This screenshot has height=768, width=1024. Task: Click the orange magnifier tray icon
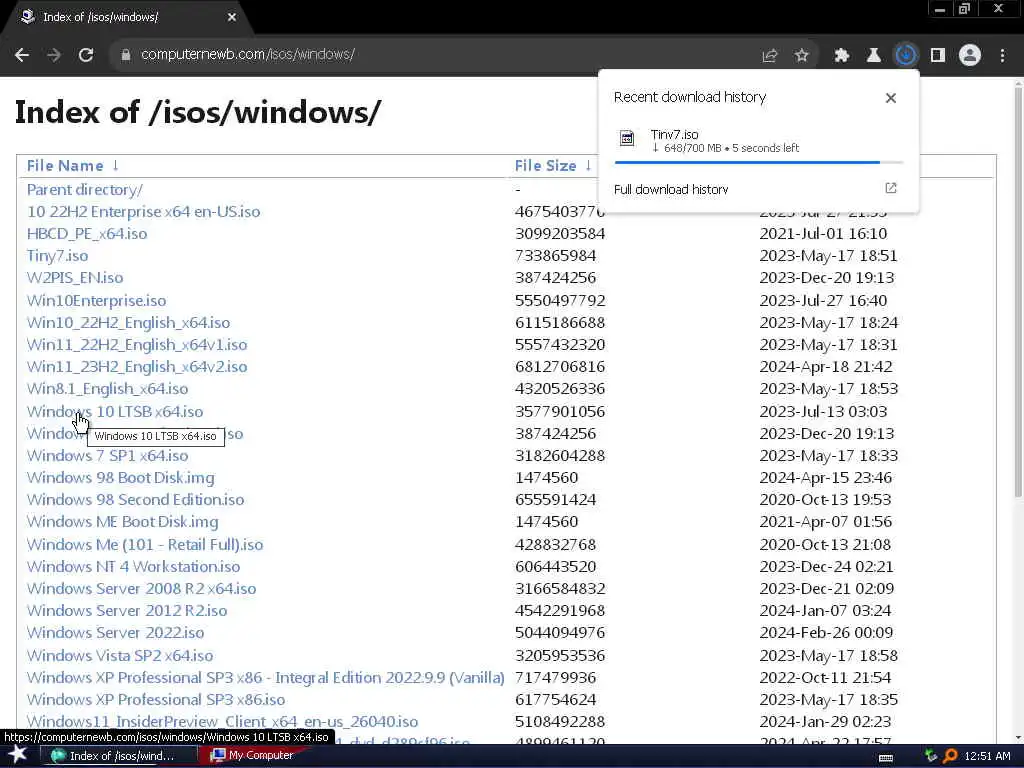point(950,756)
